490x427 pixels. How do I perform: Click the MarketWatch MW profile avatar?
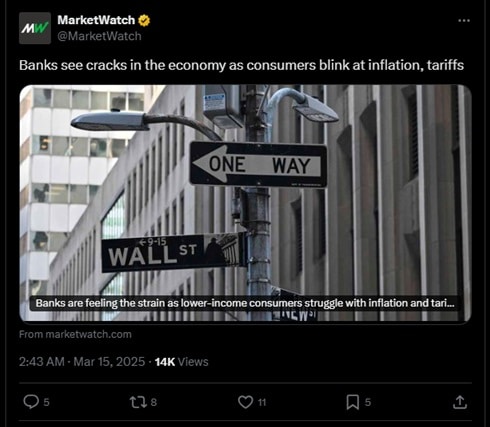(35, 28)
